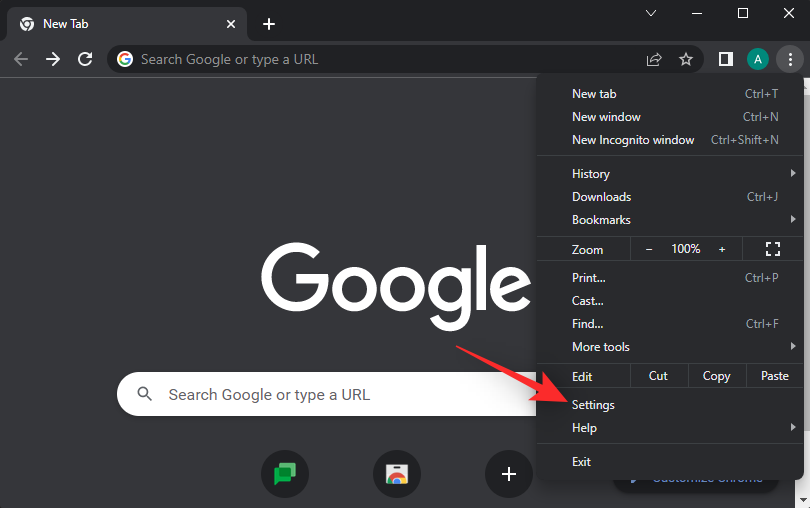Enter fullscreen mode from Zoom row
The image size is (810, 508).
(x=772, y=249)
